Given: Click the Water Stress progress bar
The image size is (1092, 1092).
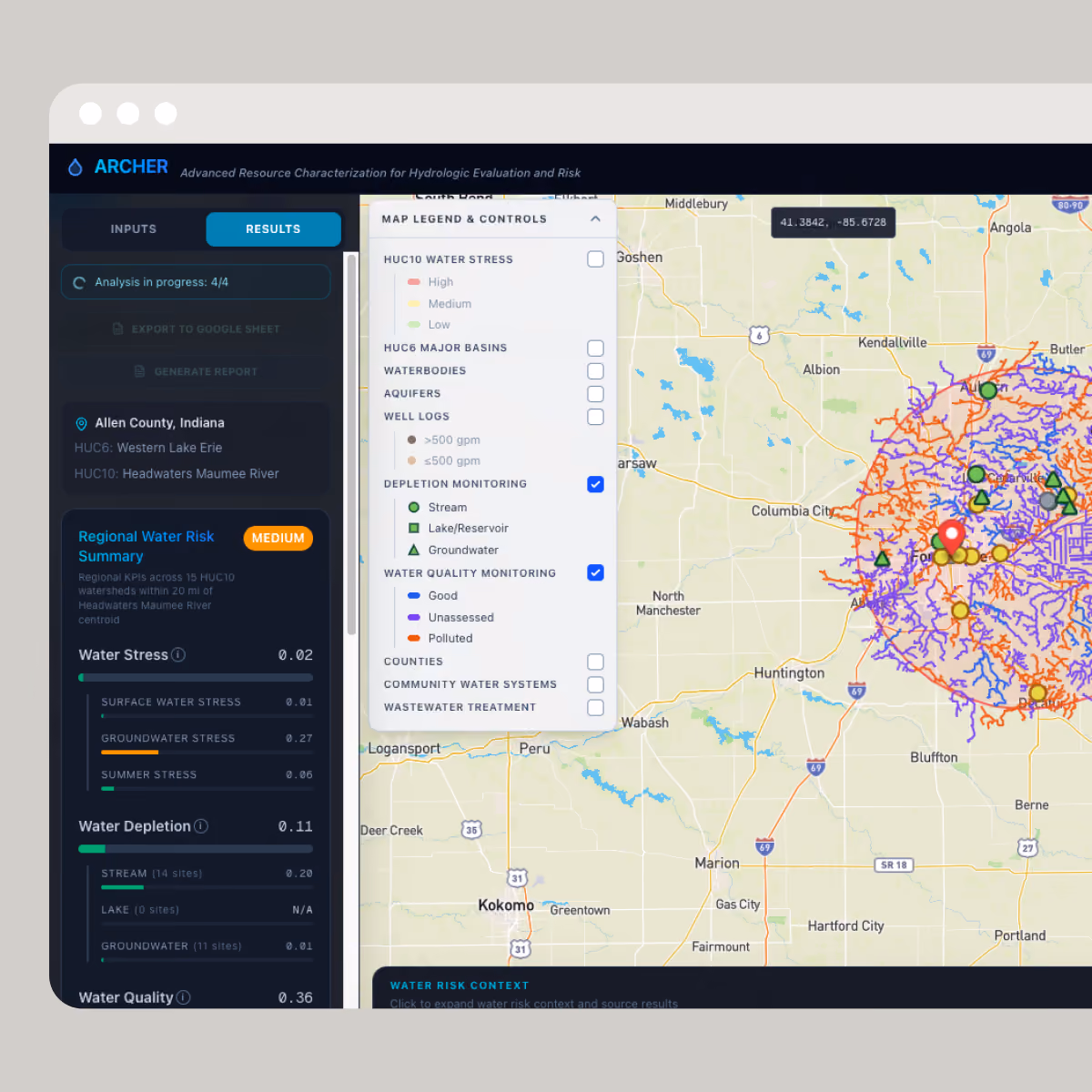Looking at the screenshot, I should coord(196,678).
